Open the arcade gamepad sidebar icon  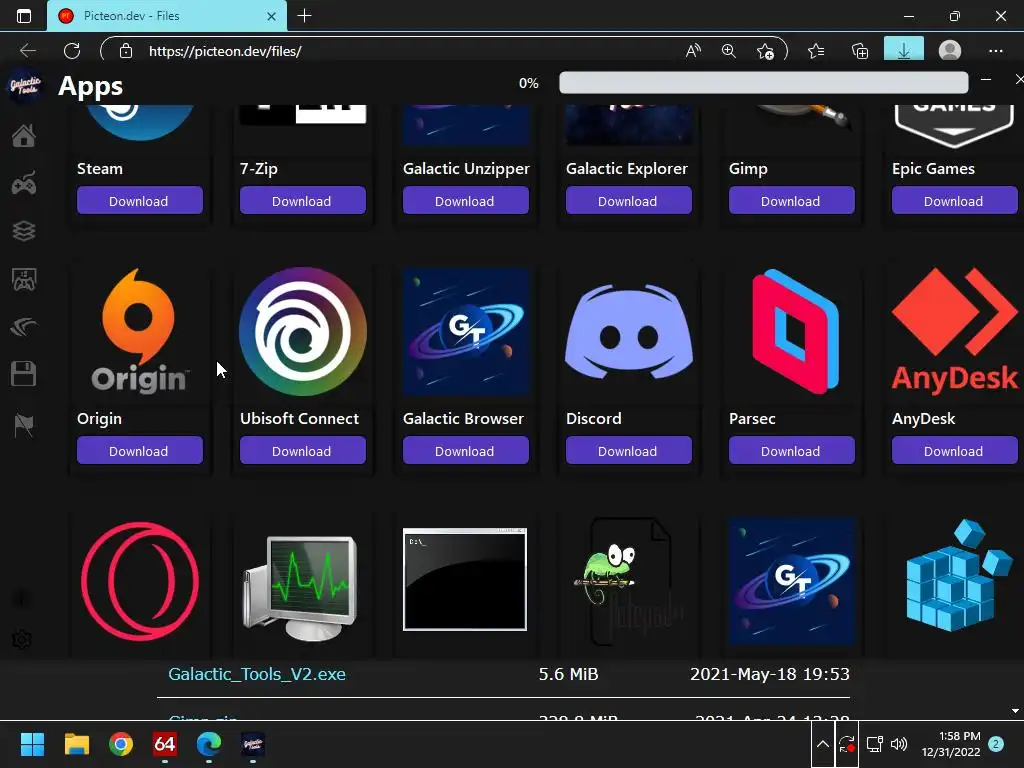24,280
